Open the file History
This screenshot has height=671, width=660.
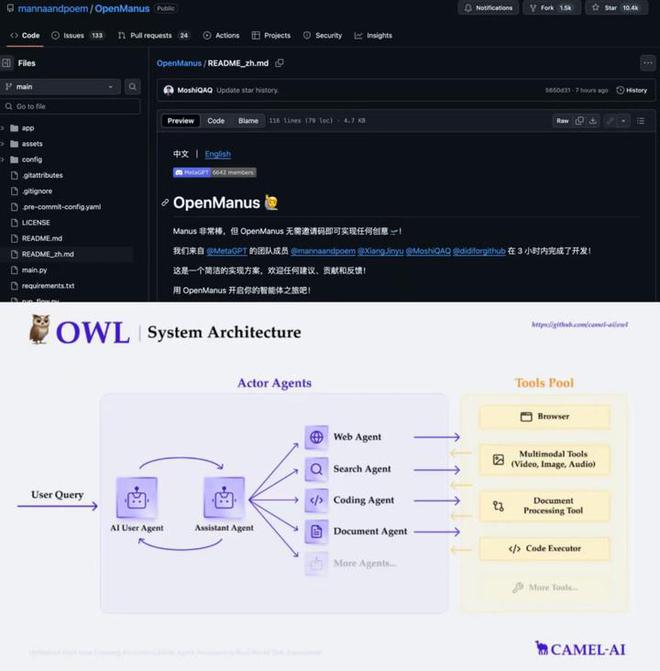[x=632, y=90]
